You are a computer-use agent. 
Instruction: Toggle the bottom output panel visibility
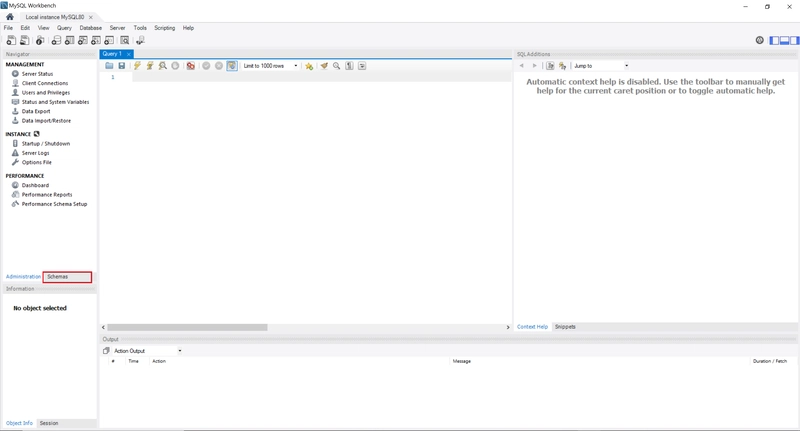[x=784, y=40]
